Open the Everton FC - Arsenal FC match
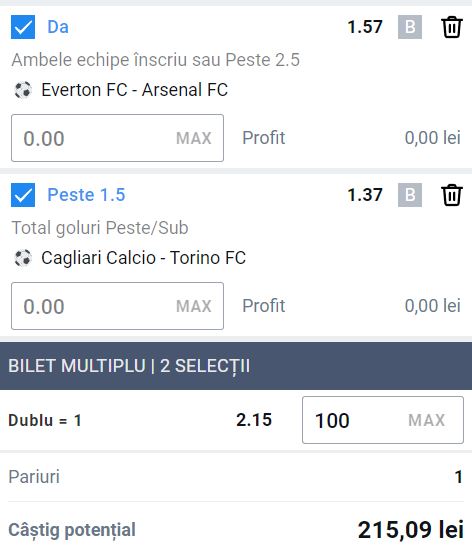Image resolution: width=472 pixels, height=549 pixels. click(134, 90)
